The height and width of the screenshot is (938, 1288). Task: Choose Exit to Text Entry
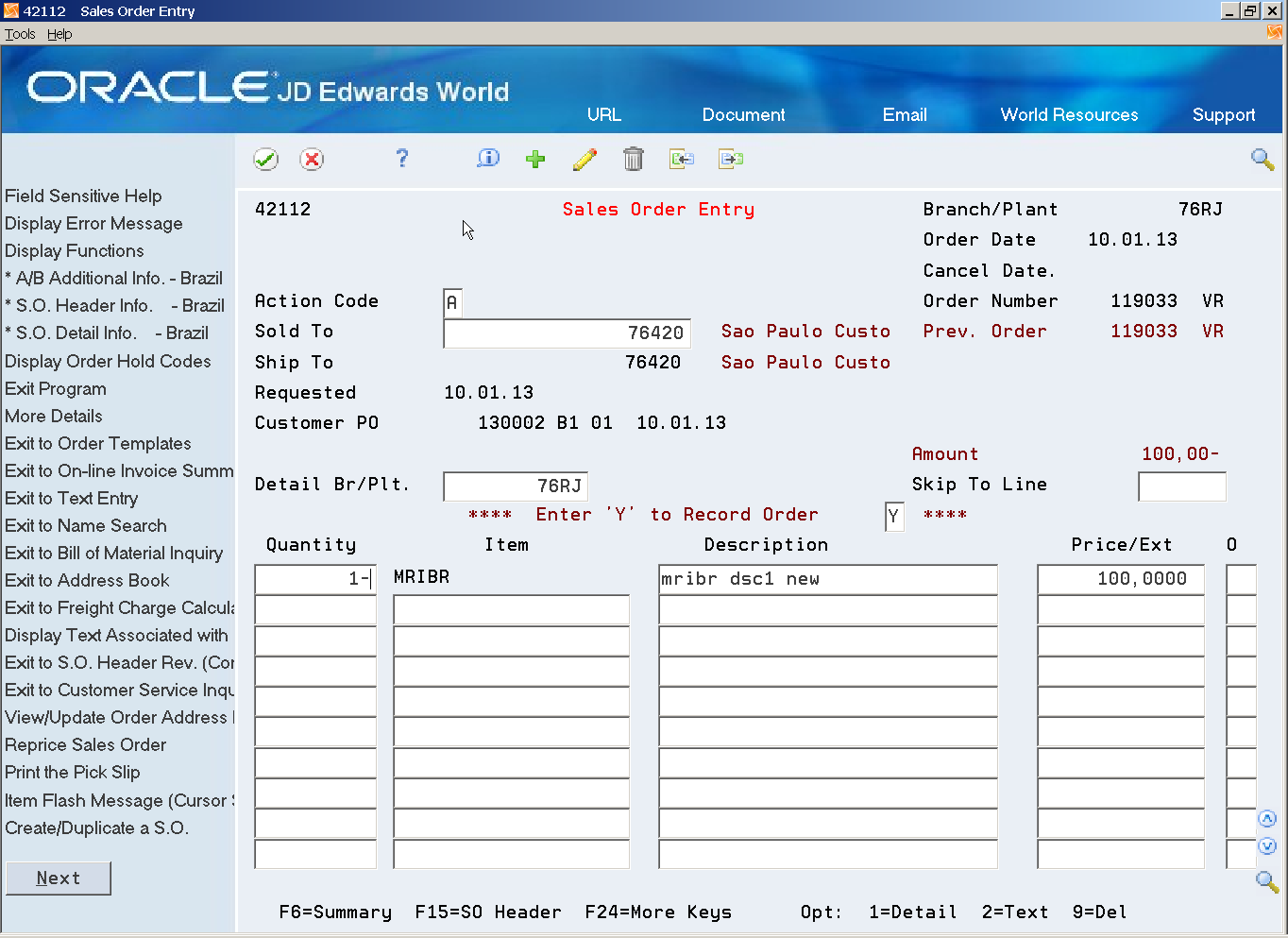(72, 498)
